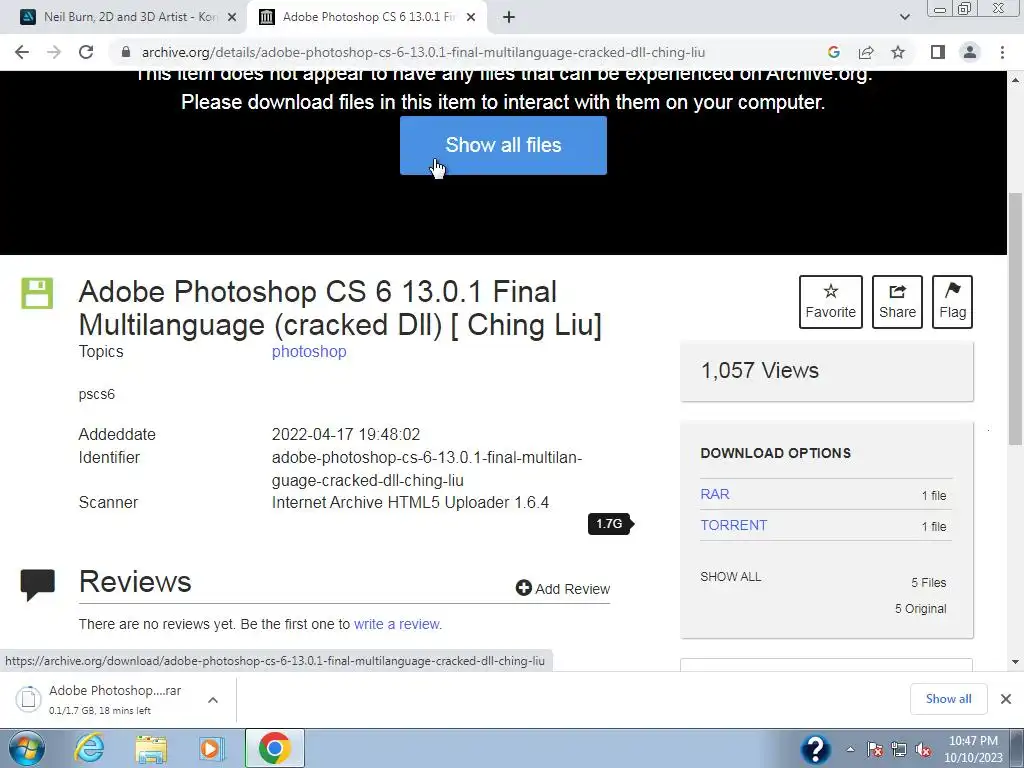Bookmark this page with the star

[898, 52]
